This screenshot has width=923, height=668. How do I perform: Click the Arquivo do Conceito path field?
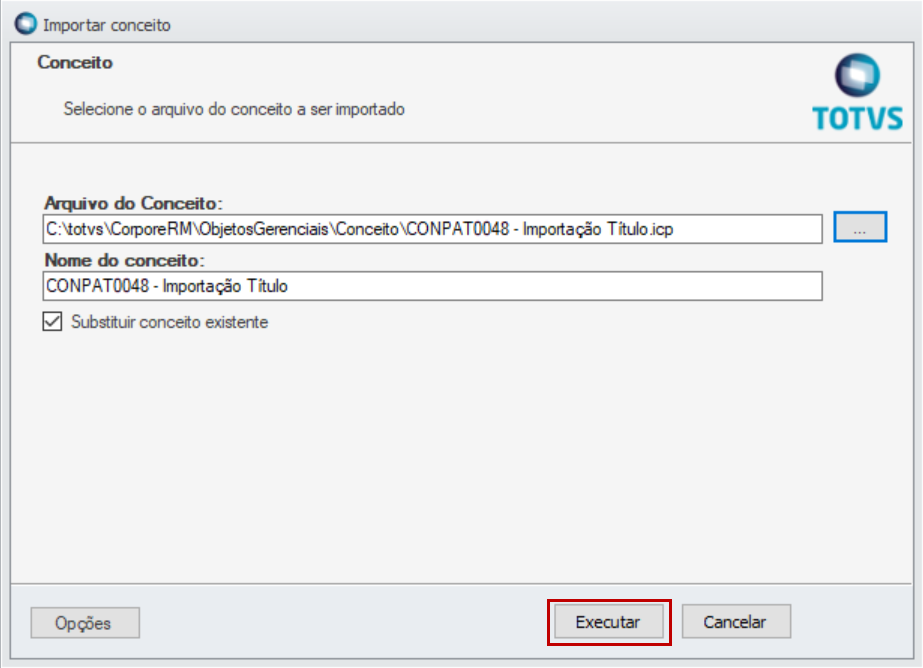[x=433, y=229]
